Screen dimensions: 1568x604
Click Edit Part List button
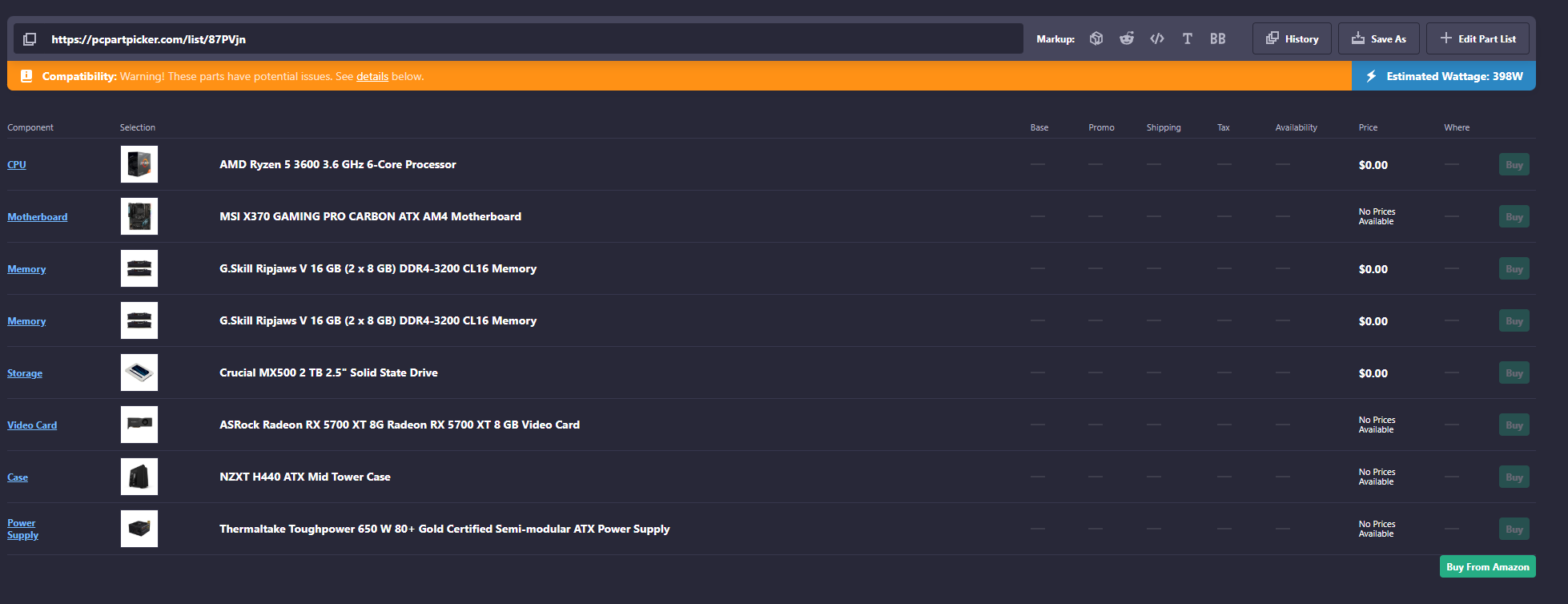point(1478,38)
